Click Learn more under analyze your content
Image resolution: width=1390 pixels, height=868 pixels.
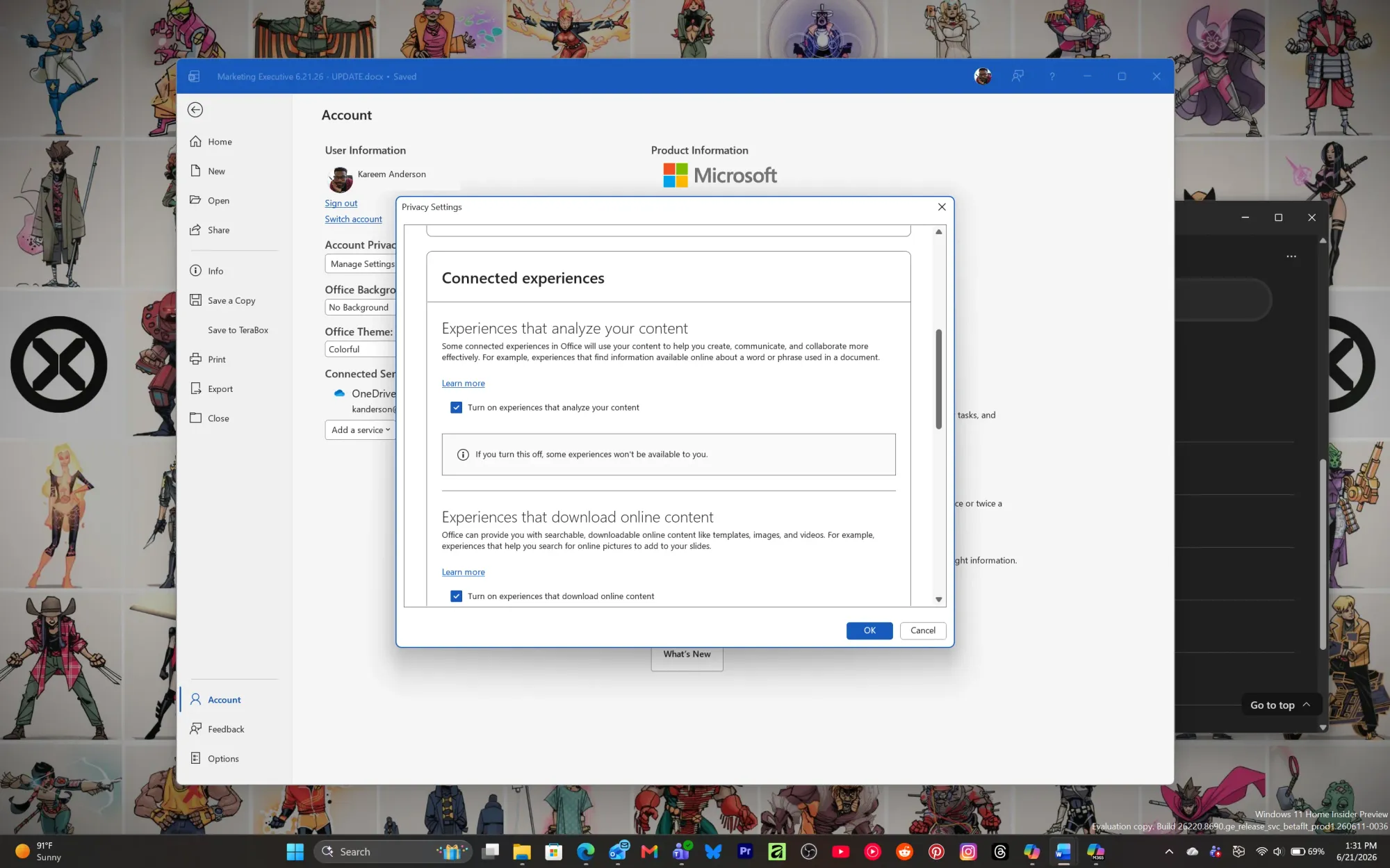coord(463,384)
